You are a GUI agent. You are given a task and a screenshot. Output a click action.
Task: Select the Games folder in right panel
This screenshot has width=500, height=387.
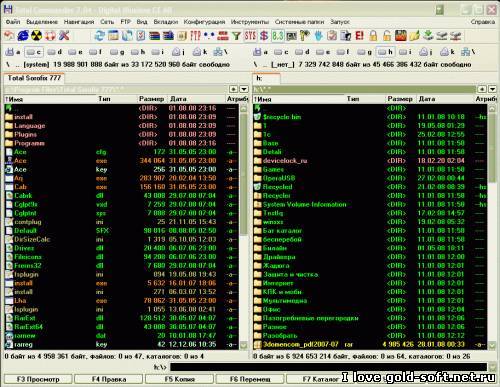(x=370, y=169)
